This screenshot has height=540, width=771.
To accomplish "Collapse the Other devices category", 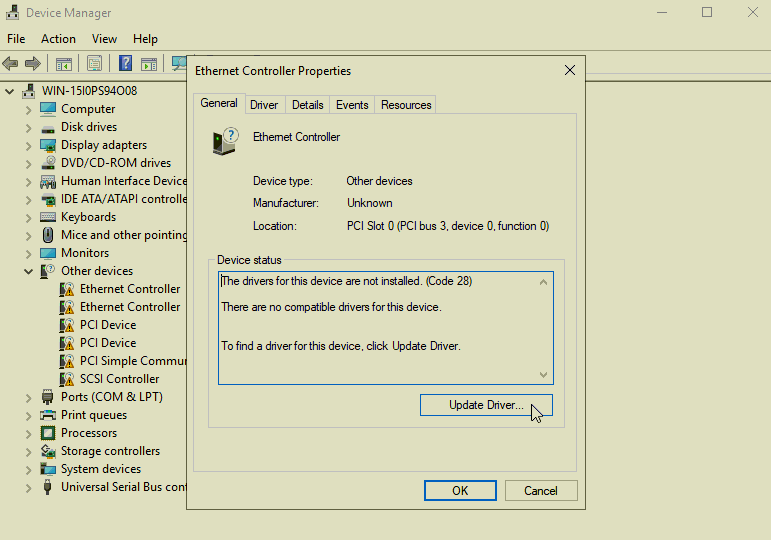I will point(28,271).
